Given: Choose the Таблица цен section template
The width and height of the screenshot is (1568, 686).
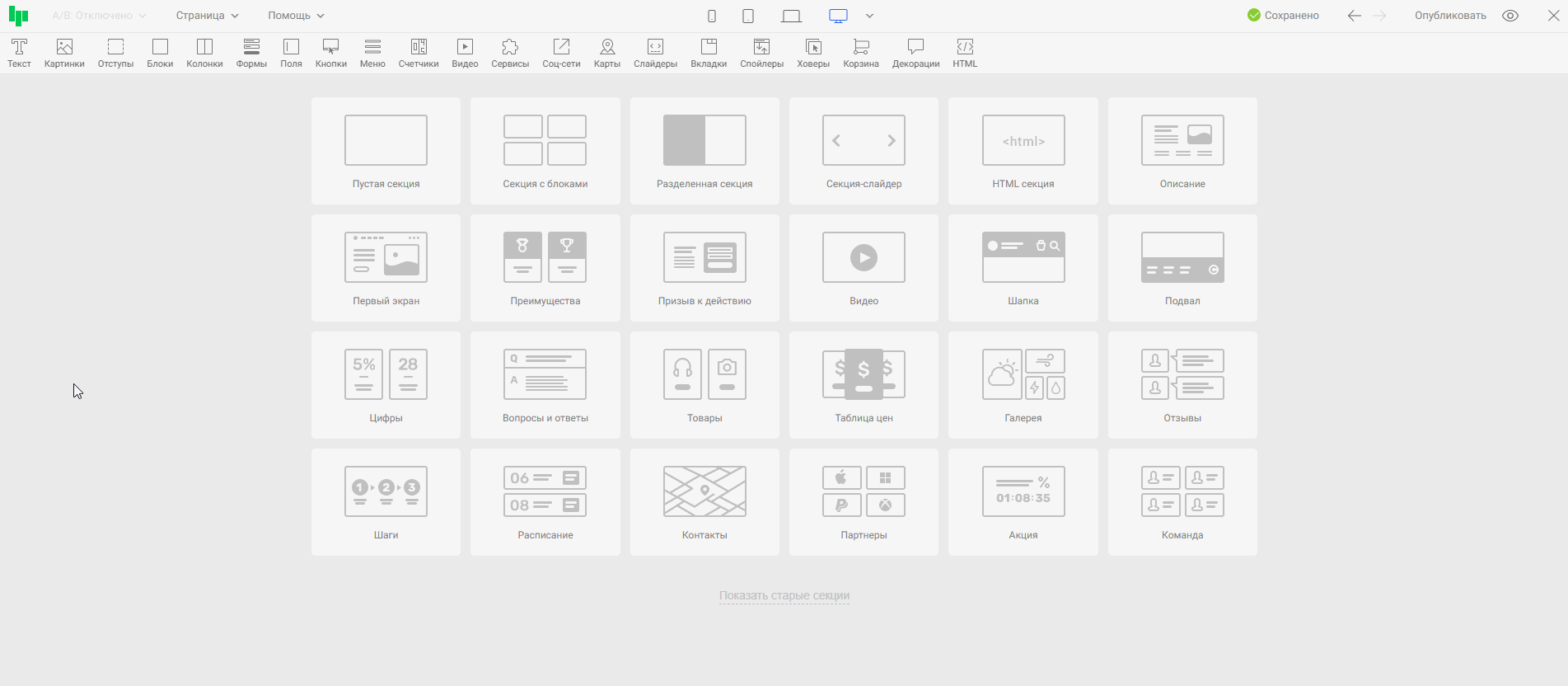Looking at the screenshot, I should click(864, 385).
